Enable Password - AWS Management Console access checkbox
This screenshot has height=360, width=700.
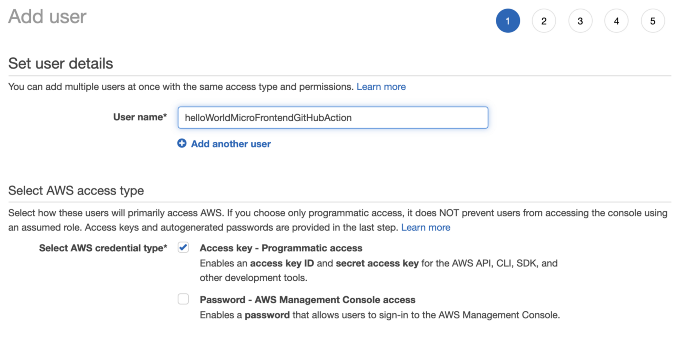(183, 299)
